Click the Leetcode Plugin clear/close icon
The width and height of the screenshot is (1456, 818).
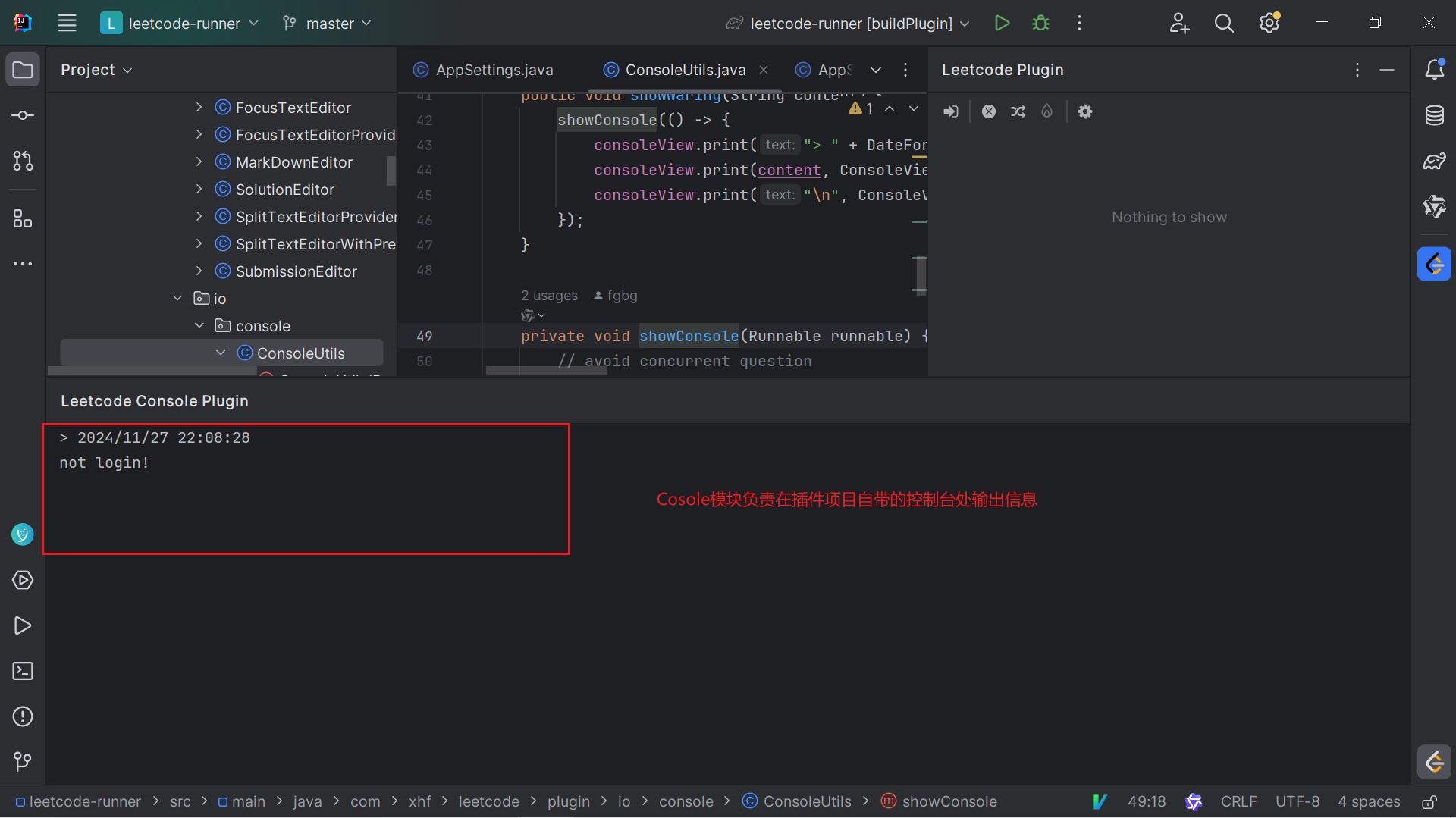989,111
